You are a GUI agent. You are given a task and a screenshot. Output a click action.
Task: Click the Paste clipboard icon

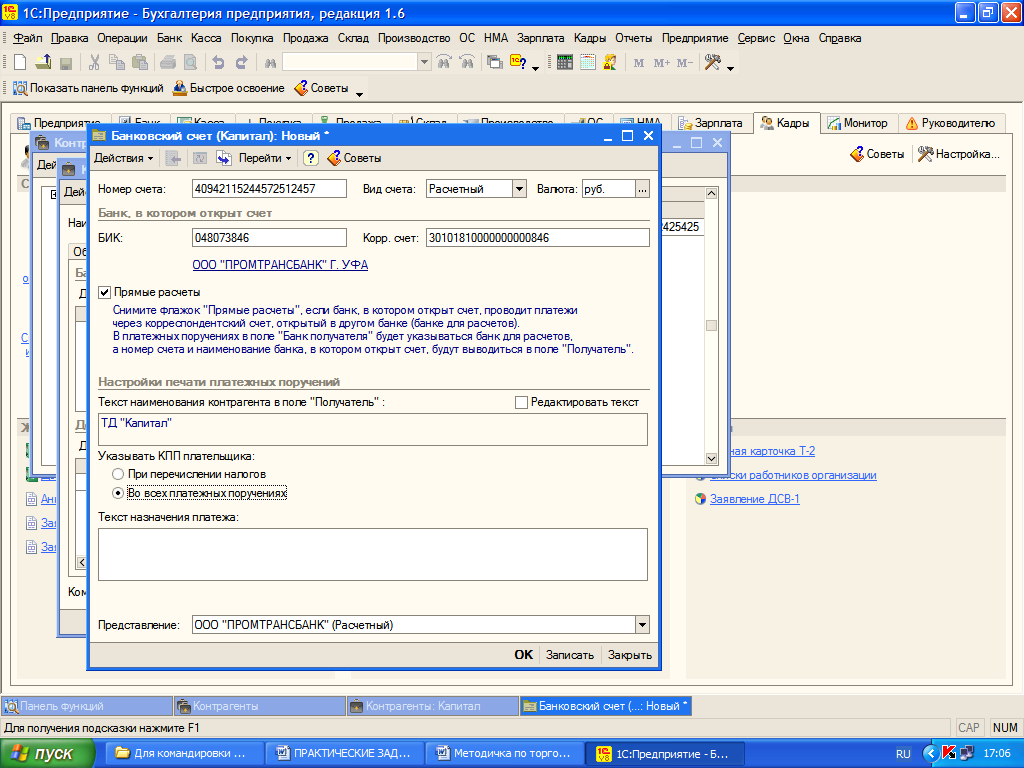pyautogui.click(x=140, y=63)
